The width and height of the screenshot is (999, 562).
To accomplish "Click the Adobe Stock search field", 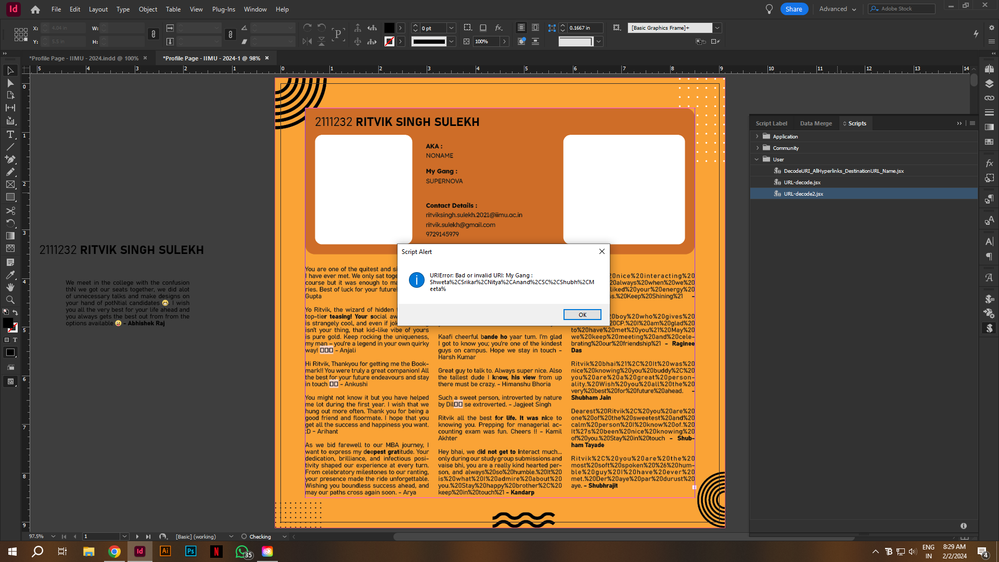I will [x=902, y=9].
